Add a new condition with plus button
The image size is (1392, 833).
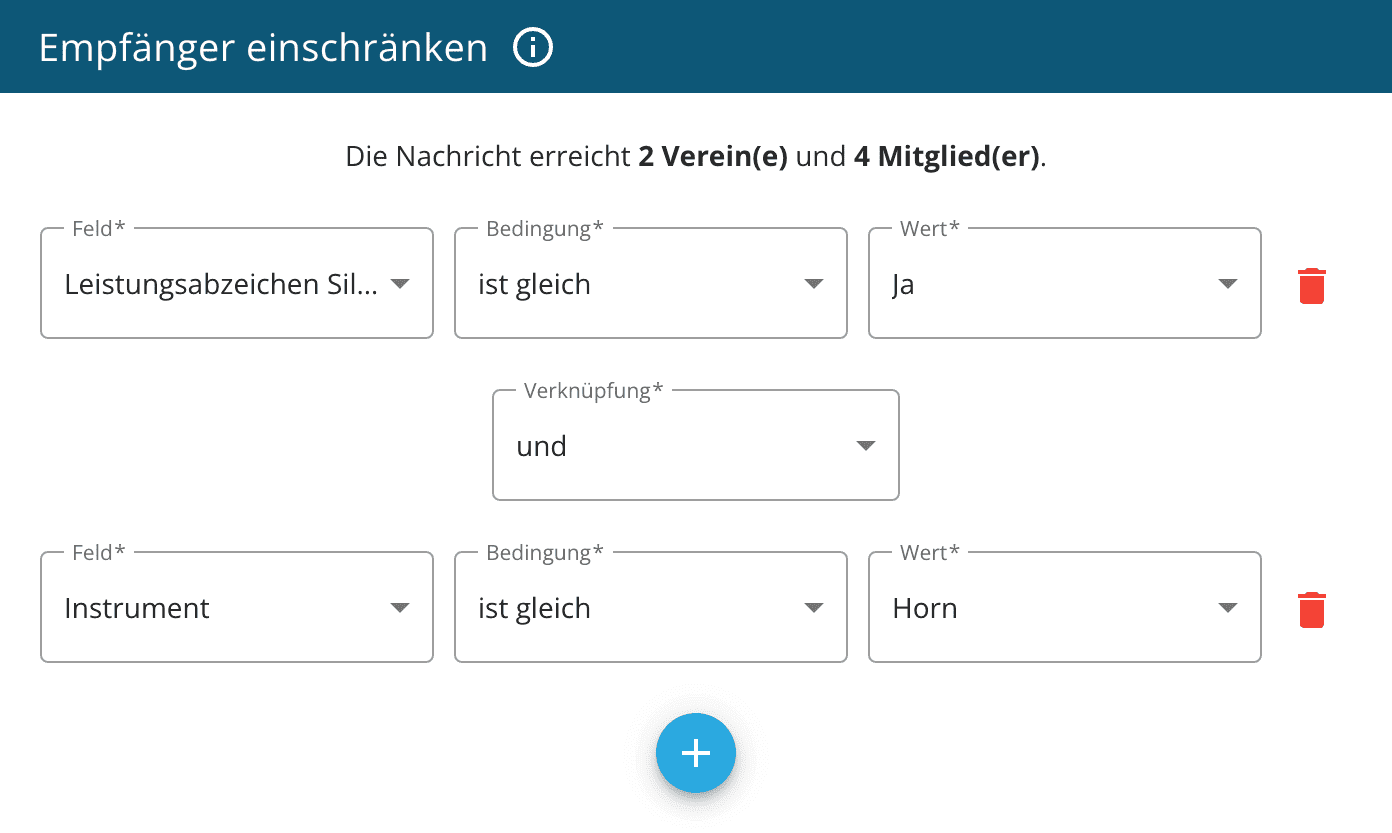[x=695, y=753]
